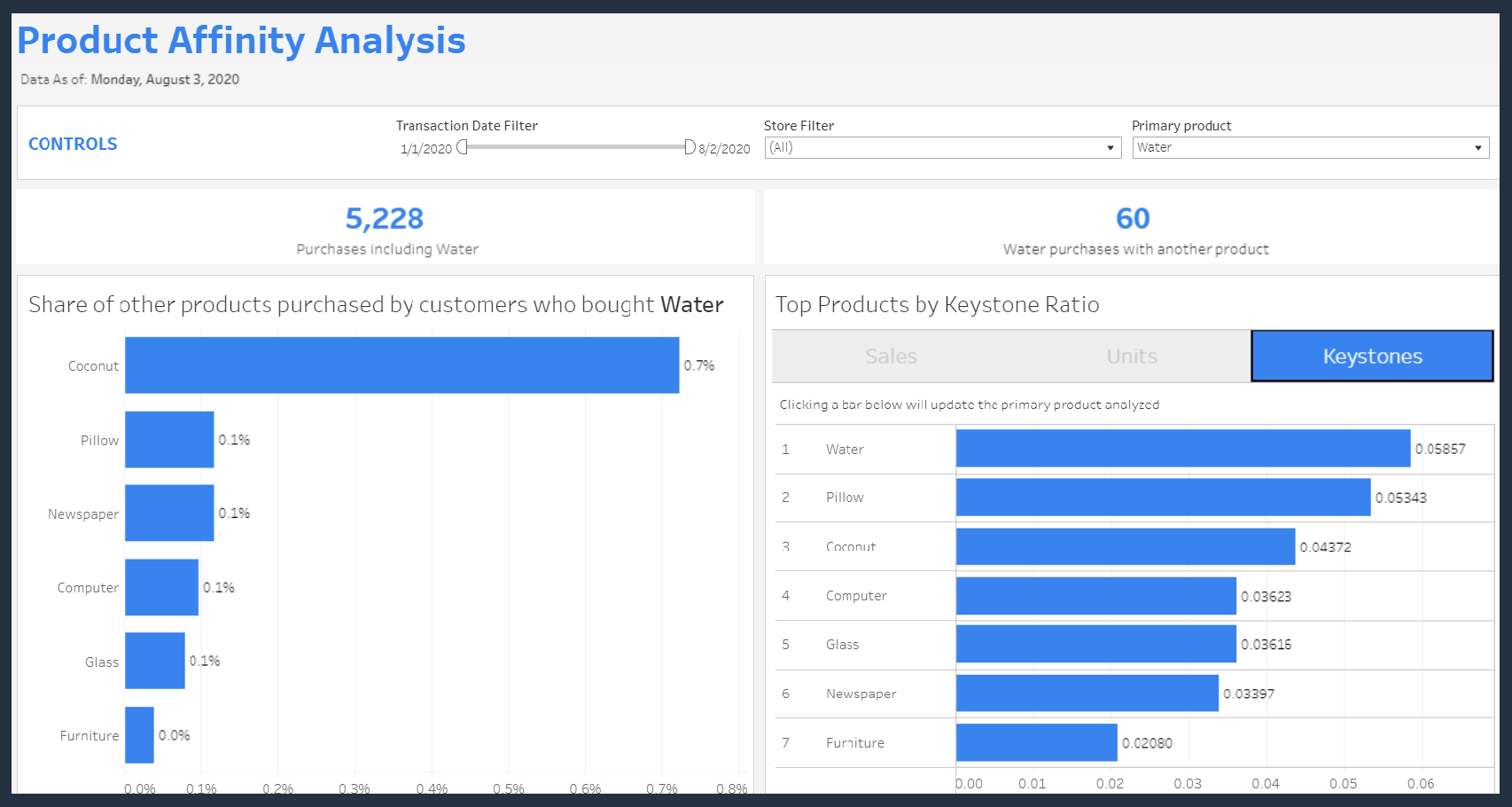The image size is (1512, 807).
Task: Click the CONTROLS label
Action: 73,144
